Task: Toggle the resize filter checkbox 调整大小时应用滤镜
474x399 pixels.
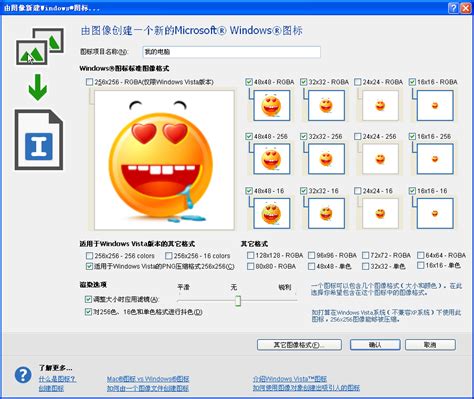Action: [x=88, y=299]
